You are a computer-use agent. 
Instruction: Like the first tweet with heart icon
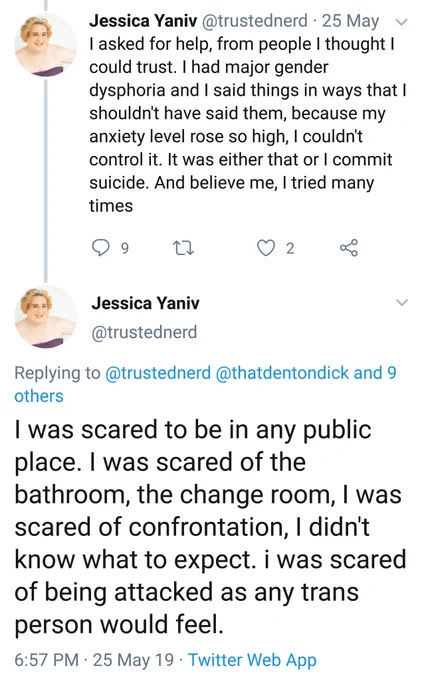coord(266,248)
